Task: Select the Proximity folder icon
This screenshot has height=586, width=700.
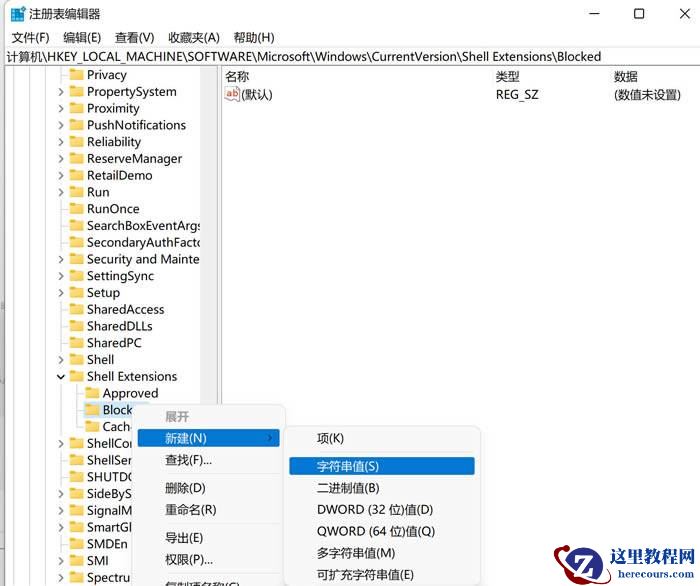Action: click(x=77, y=108)
